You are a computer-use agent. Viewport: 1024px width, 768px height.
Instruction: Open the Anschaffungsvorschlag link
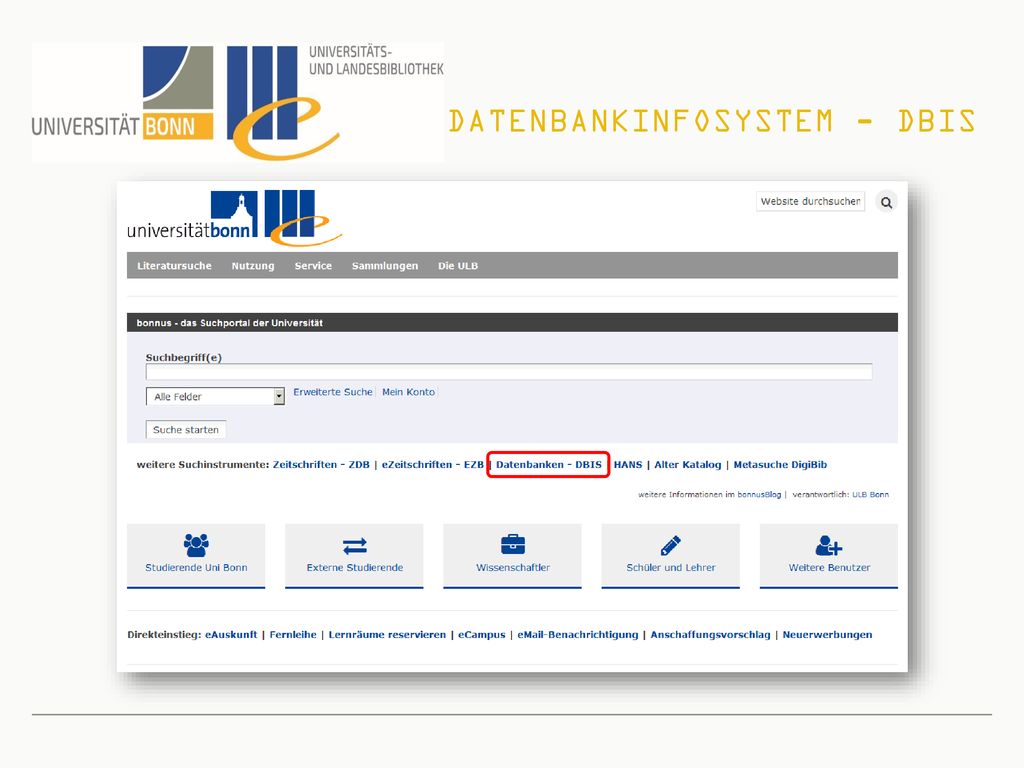point(711,634)
